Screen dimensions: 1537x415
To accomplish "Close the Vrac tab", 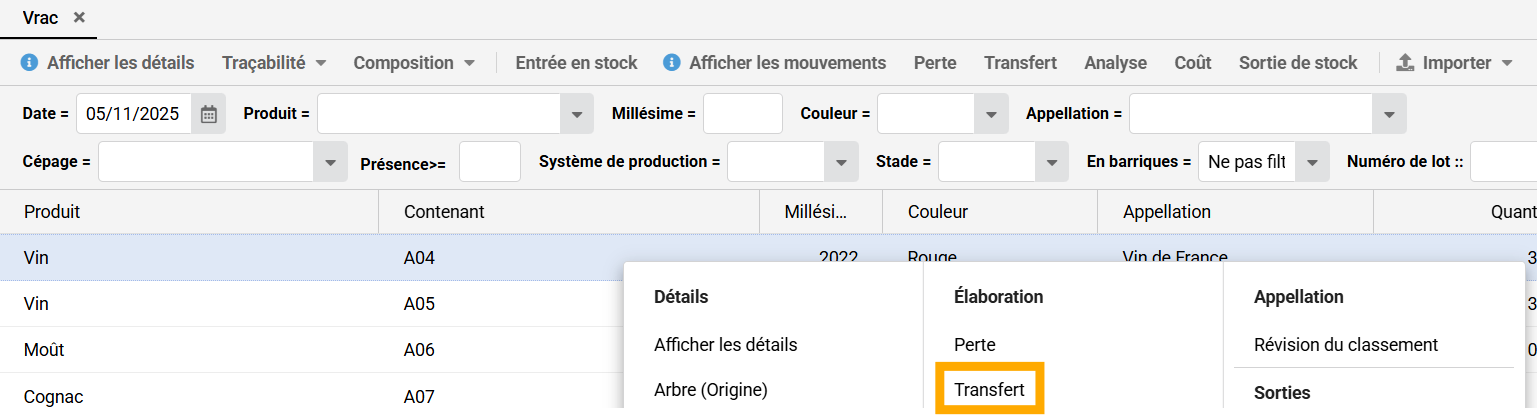I will 80,18.
